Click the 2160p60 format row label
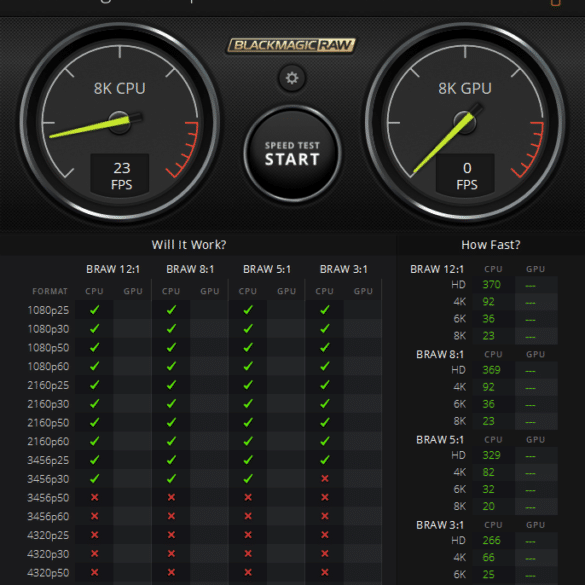 pyautogui.click(x=48, y=441)
